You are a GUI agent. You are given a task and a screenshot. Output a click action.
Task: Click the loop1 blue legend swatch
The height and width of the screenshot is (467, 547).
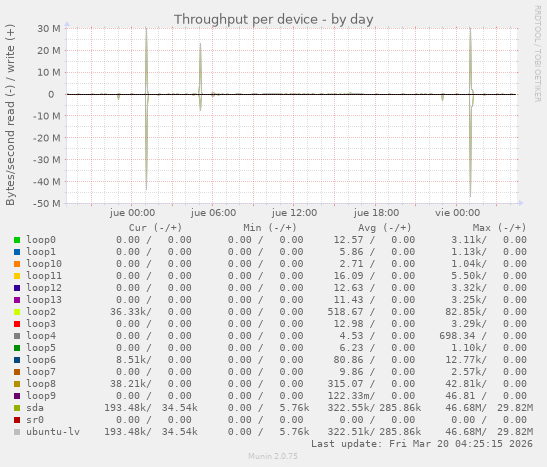point(17,252)
